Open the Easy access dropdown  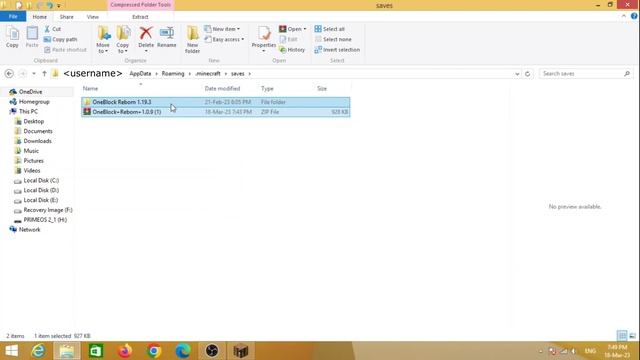(224, 39)
